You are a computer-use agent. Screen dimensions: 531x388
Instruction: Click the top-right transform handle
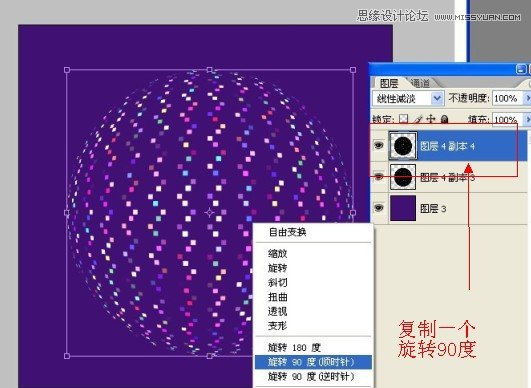coord(353,70)
